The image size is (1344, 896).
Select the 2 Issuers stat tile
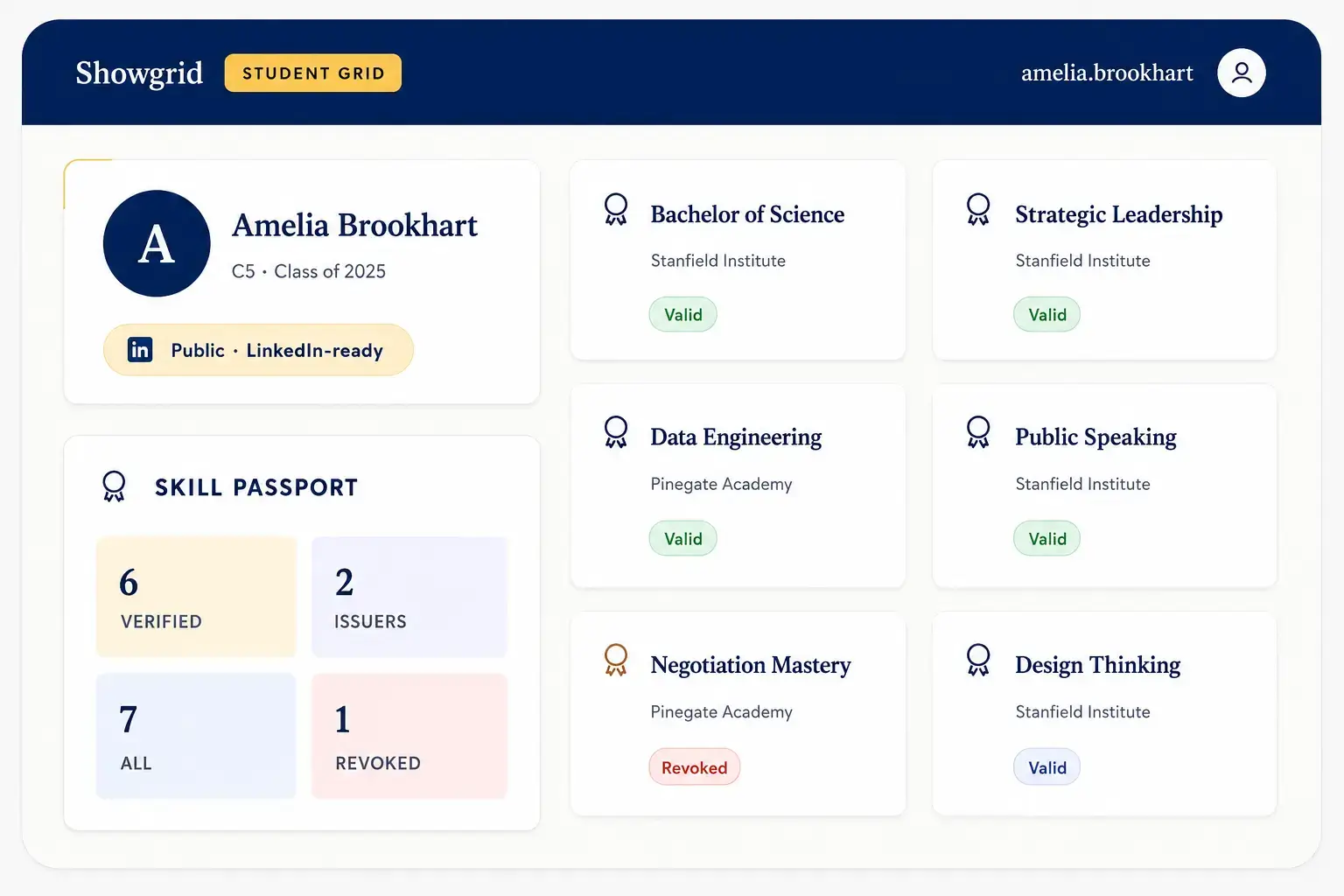point(409,597)
